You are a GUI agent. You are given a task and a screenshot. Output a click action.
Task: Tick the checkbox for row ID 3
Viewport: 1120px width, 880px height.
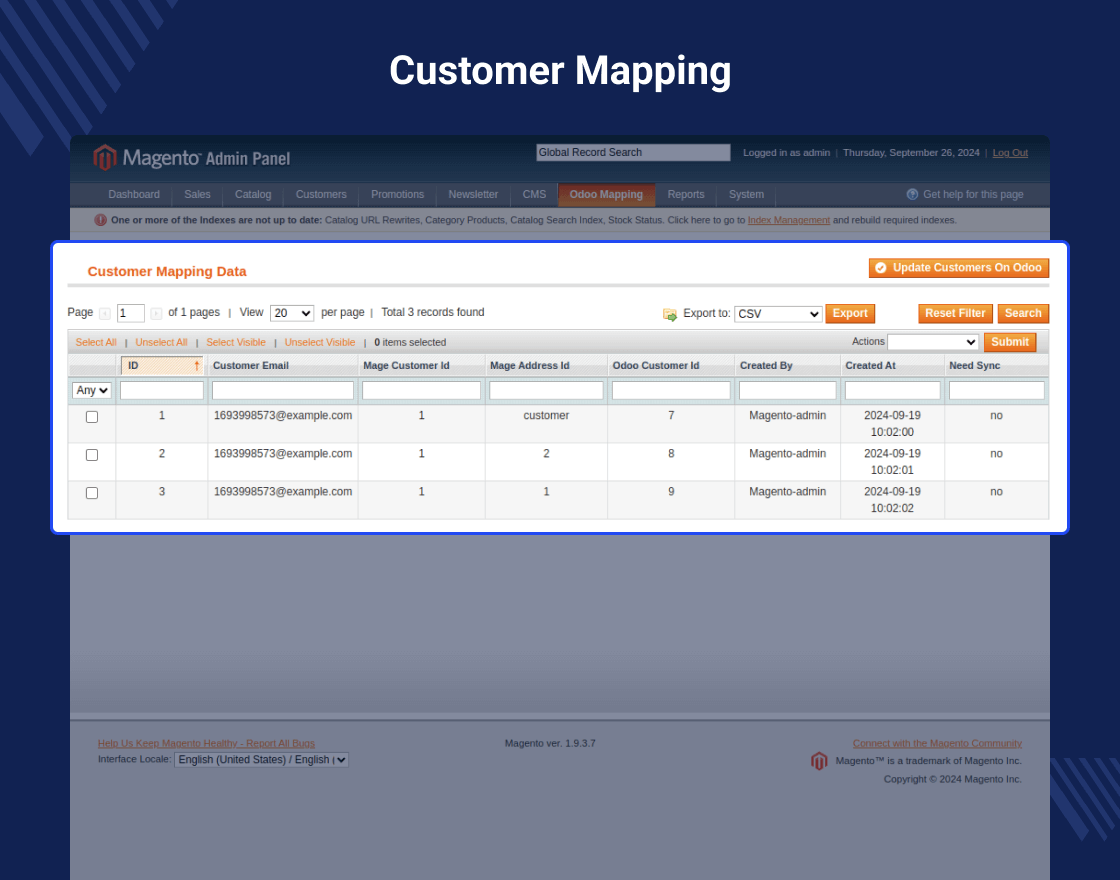click(x=92, y=493)
